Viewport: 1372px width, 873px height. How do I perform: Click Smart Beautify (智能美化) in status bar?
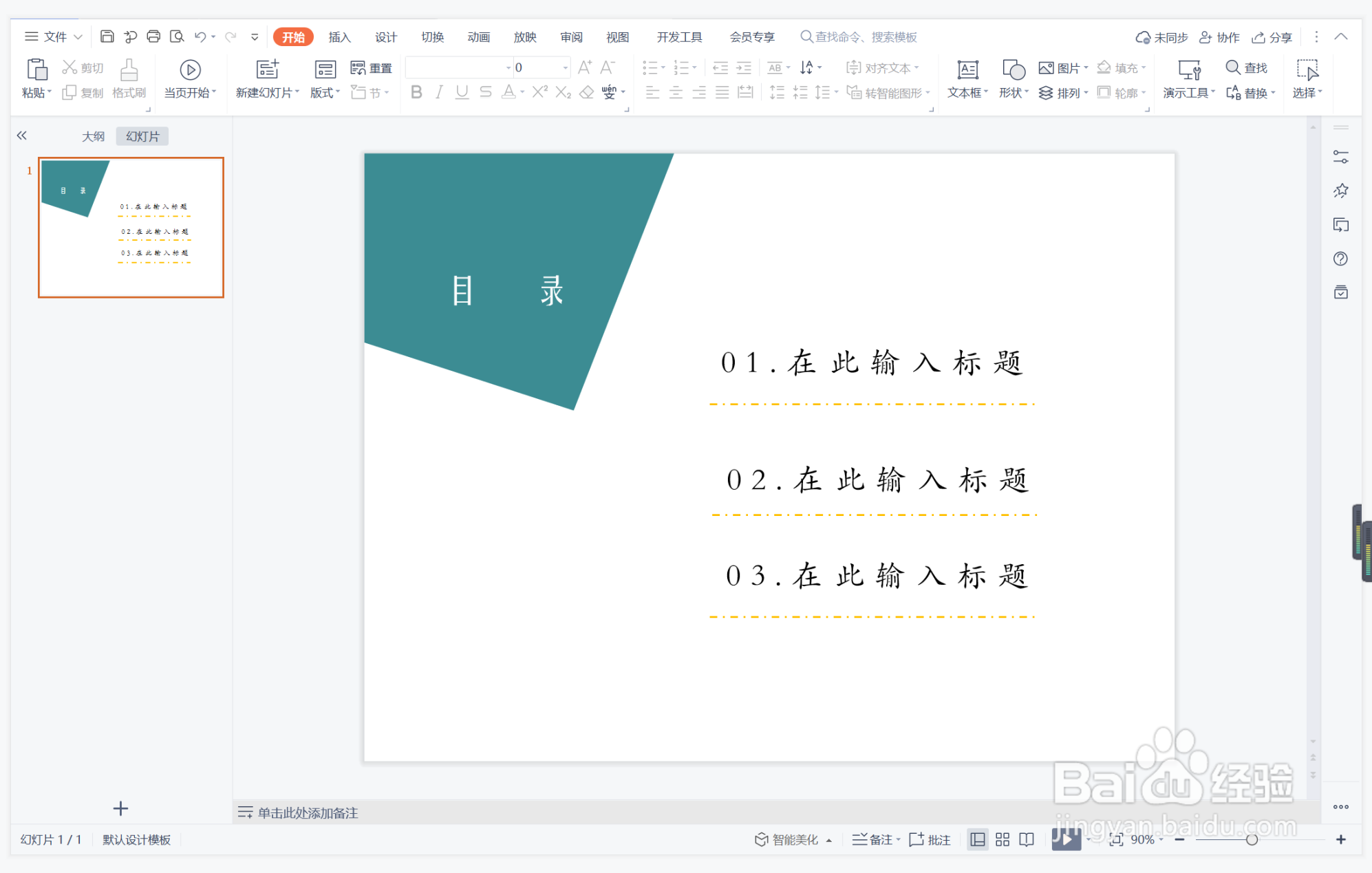tap(793, 839)
